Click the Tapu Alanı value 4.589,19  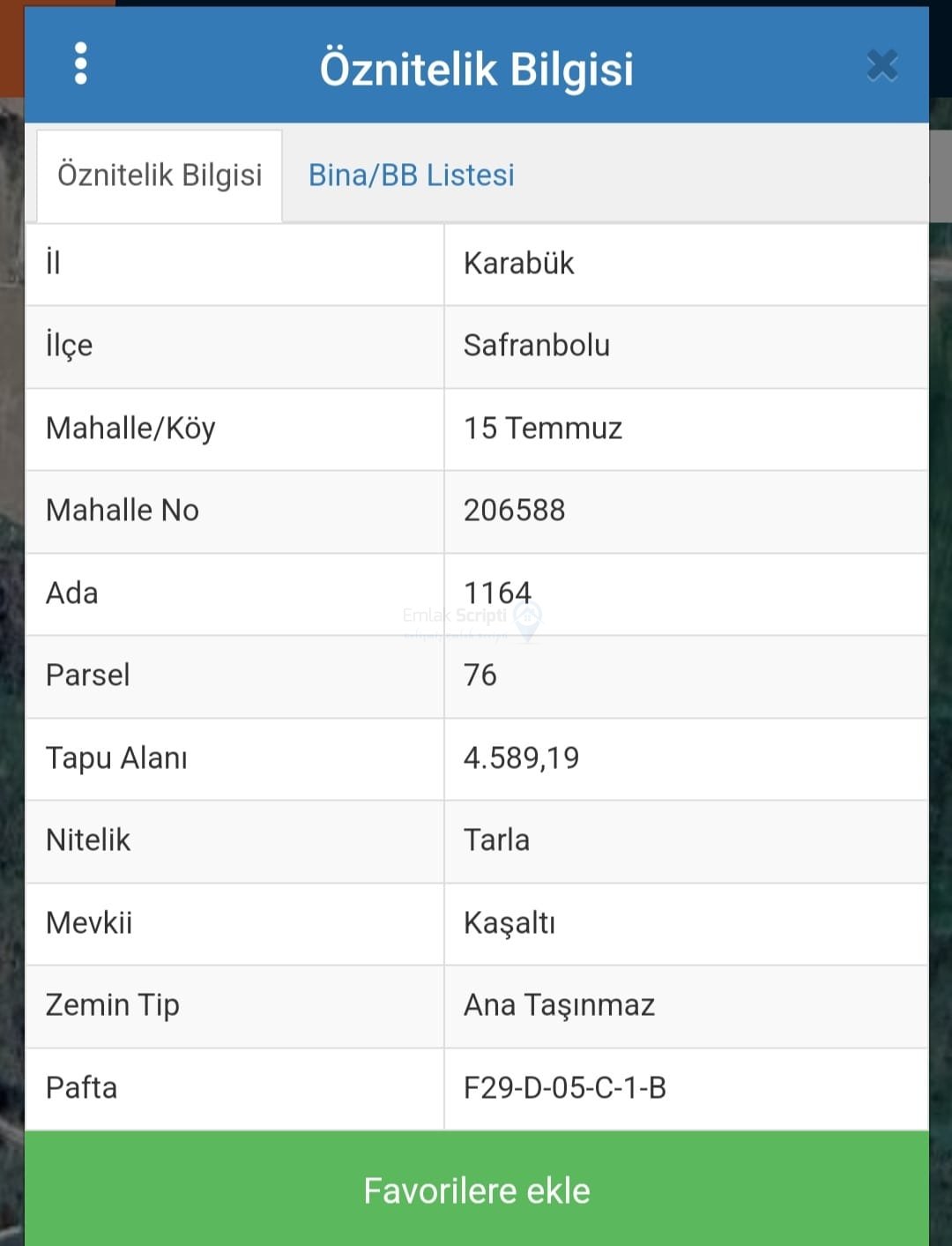[521, 758]
